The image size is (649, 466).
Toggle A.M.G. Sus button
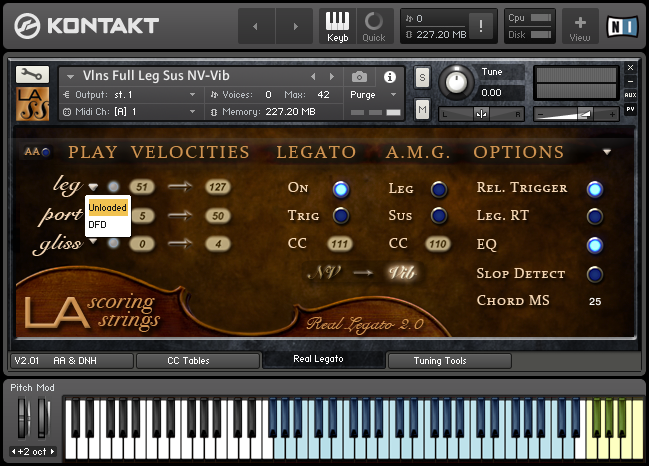tap(439, 216)
